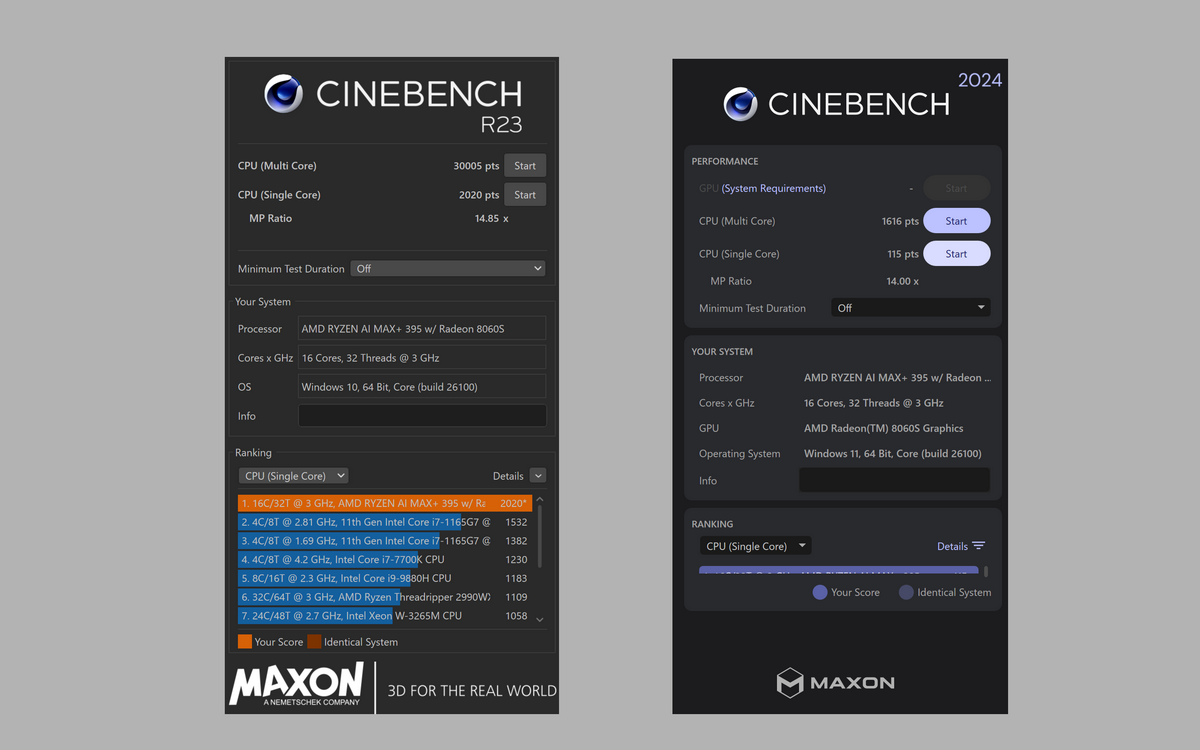The image size is (1200, 750).
Task: Open Minimum Test Duration dropdown in Cinebench 2024
Action: point(910,308)
